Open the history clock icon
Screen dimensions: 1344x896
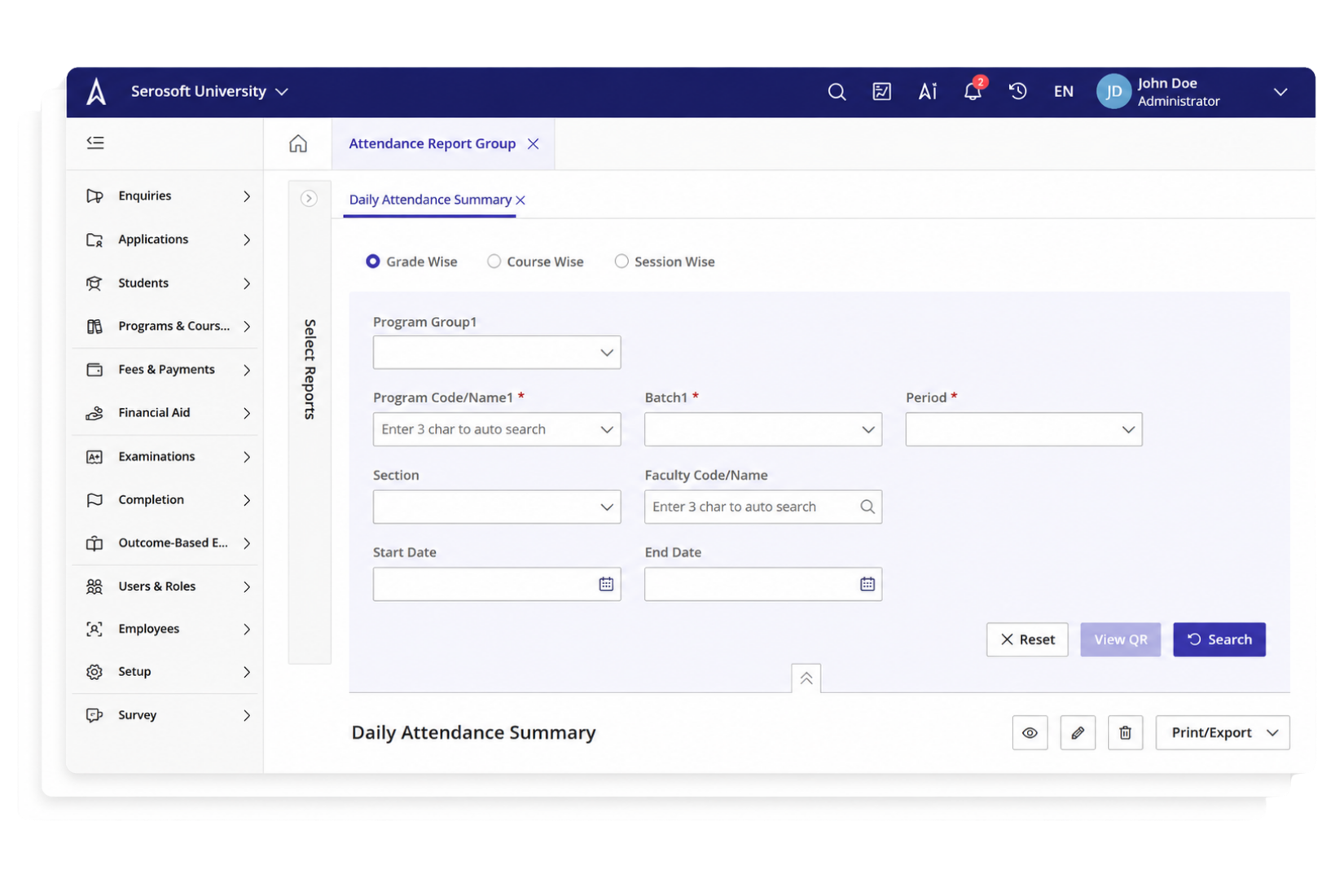(1017, 91)
